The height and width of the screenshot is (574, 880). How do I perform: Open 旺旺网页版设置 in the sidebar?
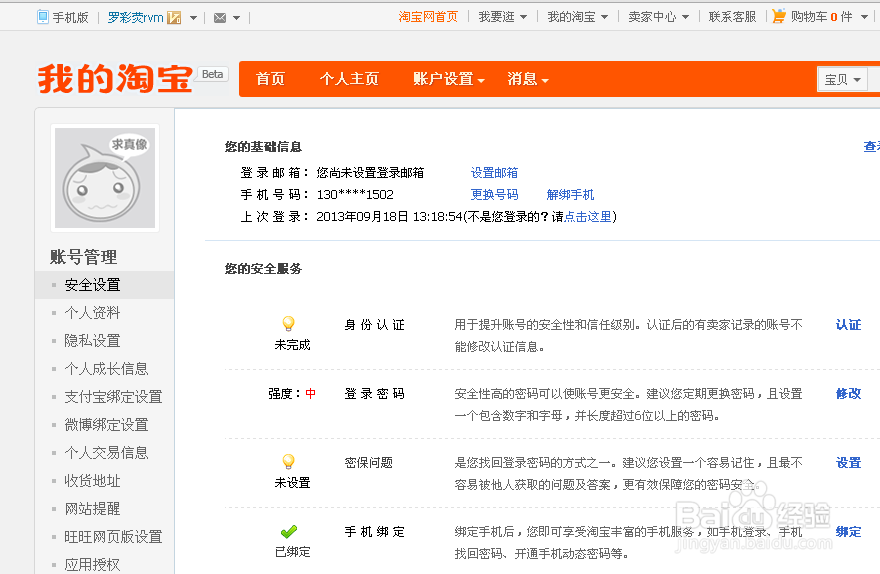113,537
